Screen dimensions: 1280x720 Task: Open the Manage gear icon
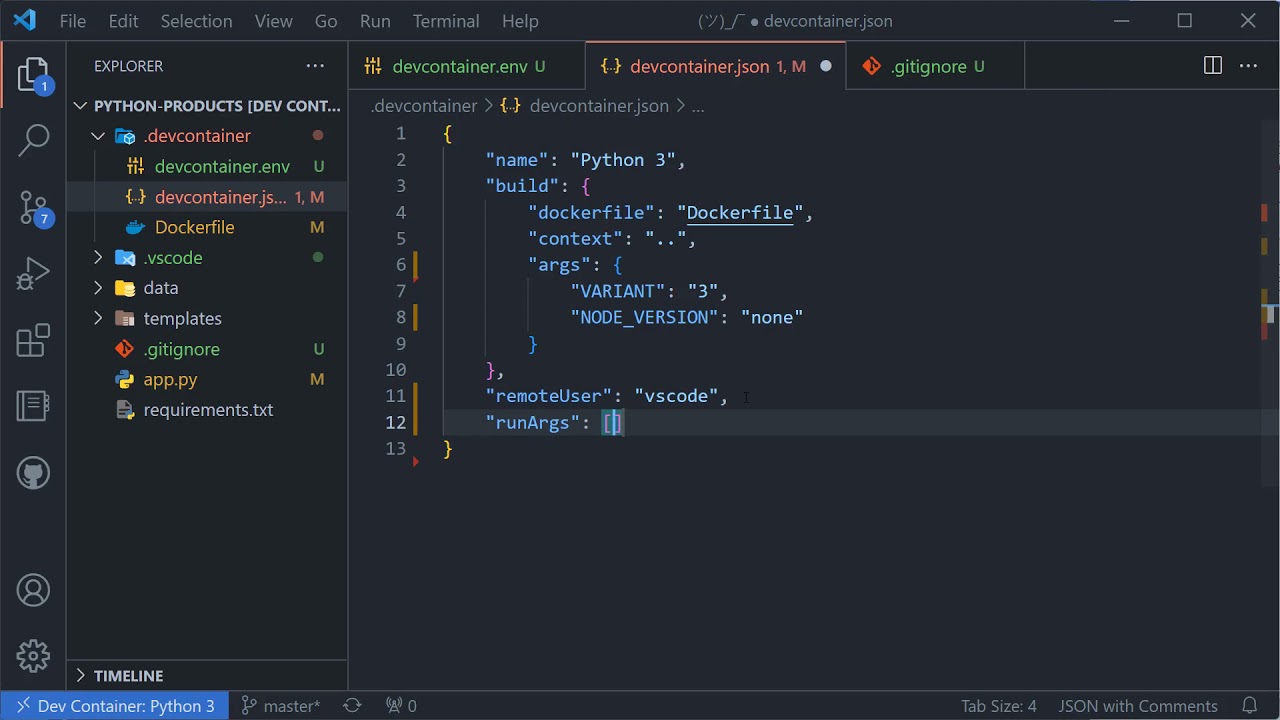coord(33,656)
